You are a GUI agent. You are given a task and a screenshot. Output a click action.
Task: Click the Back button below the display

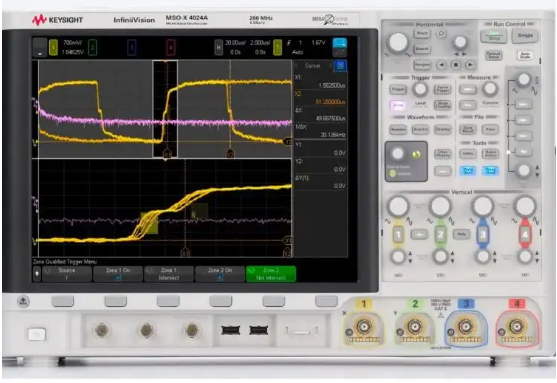point(23,302)
